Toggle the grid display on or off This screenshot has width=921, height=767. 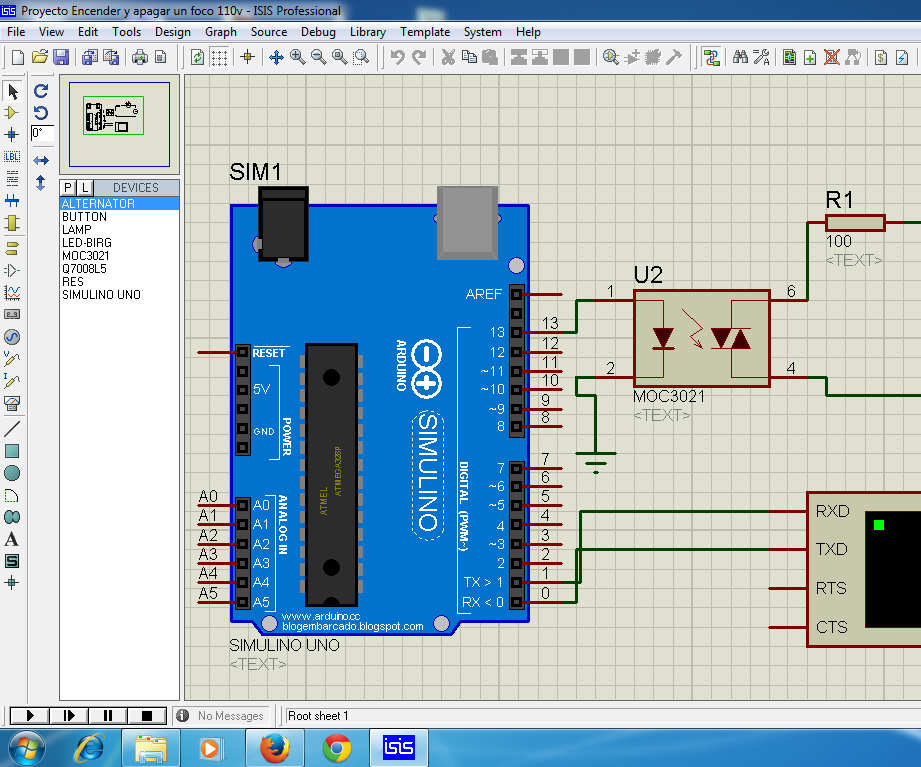(219, 57)
